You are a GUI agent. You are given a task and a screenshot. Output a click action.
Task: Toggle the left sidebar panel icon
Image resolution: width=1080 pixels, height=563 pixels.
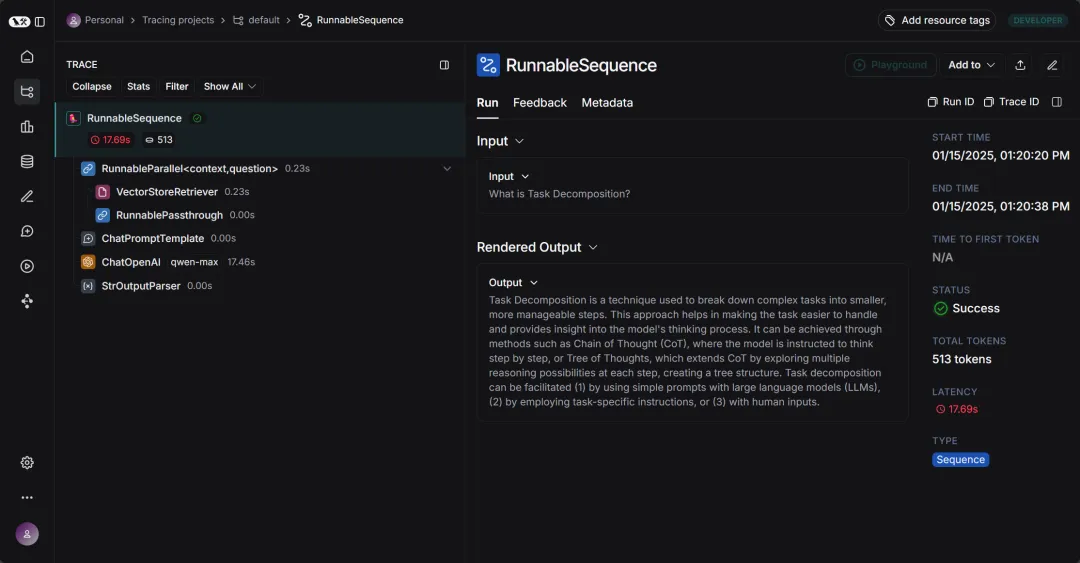click(x=40, y=21)
